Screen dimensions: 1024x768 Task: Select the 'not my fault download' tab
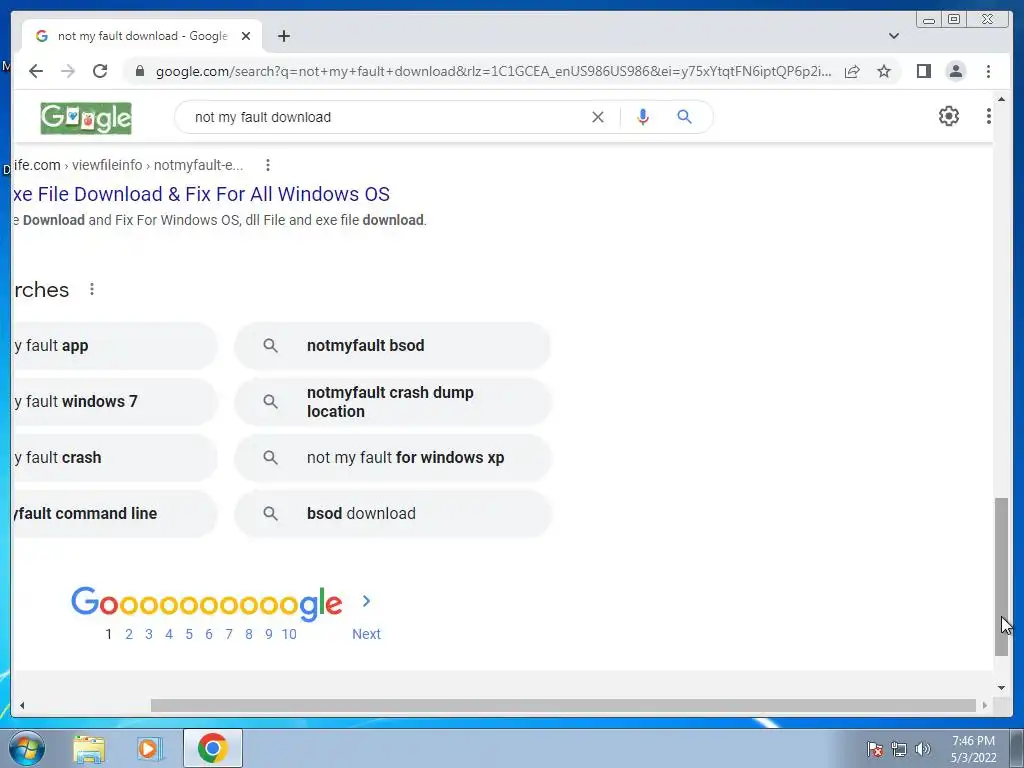click(142, 36)
